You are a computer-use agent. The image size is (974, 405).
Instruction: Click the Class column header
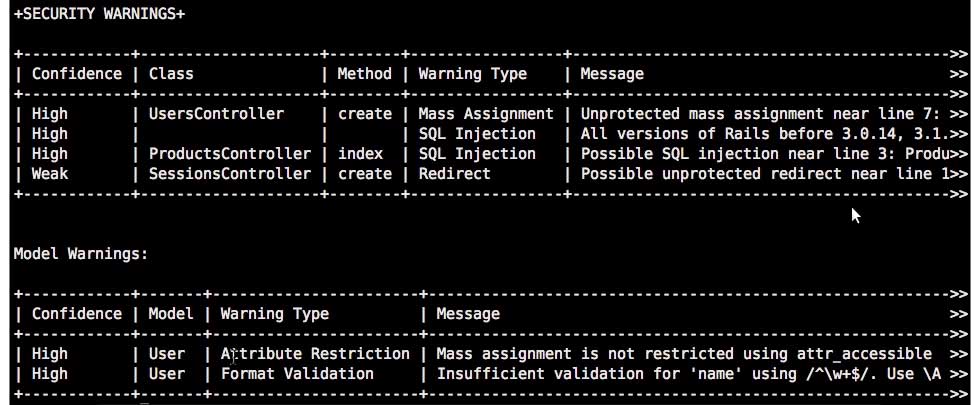(x=171, y=74)
